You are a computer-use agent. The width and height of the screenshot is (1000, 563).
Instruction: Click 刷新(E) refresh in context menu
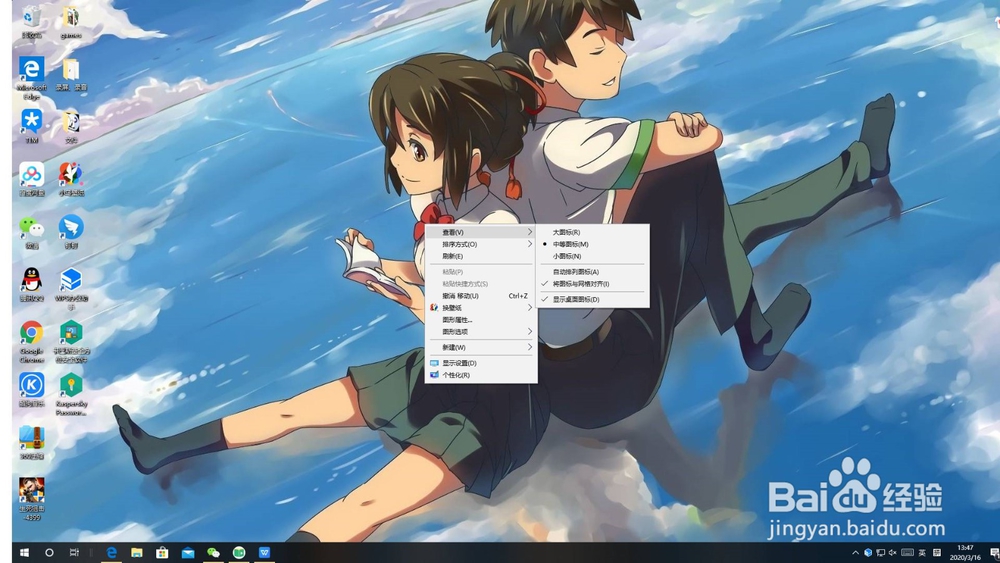pos(481,256)
